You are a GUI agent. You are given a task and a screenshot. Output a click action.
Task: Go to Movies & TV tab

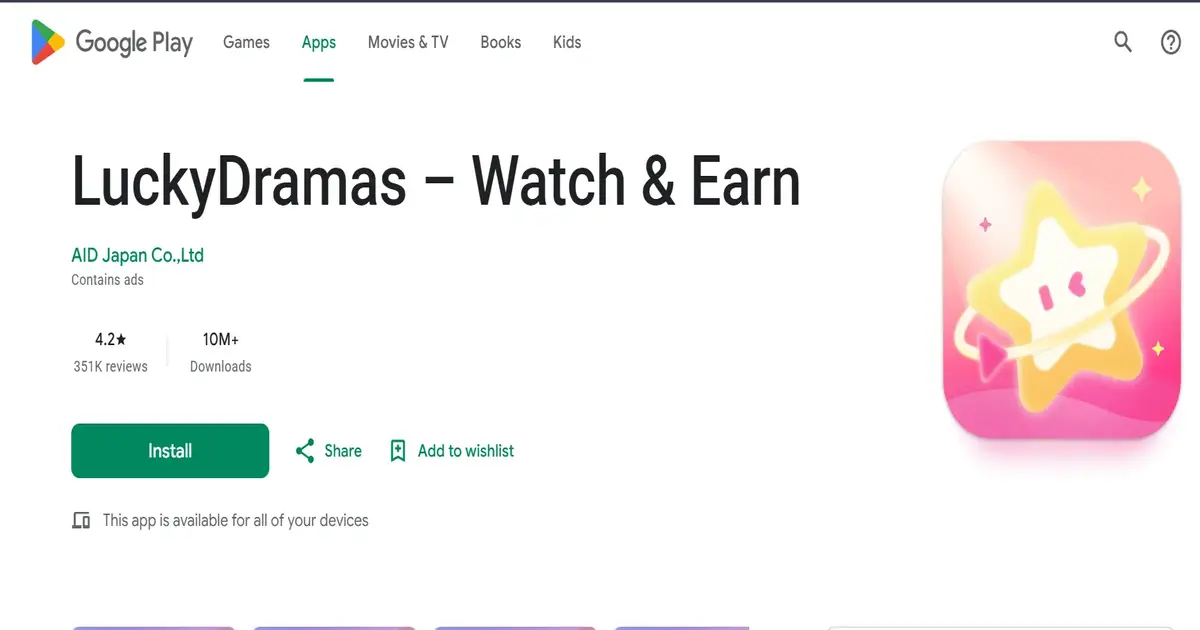(x=408, y=42)
